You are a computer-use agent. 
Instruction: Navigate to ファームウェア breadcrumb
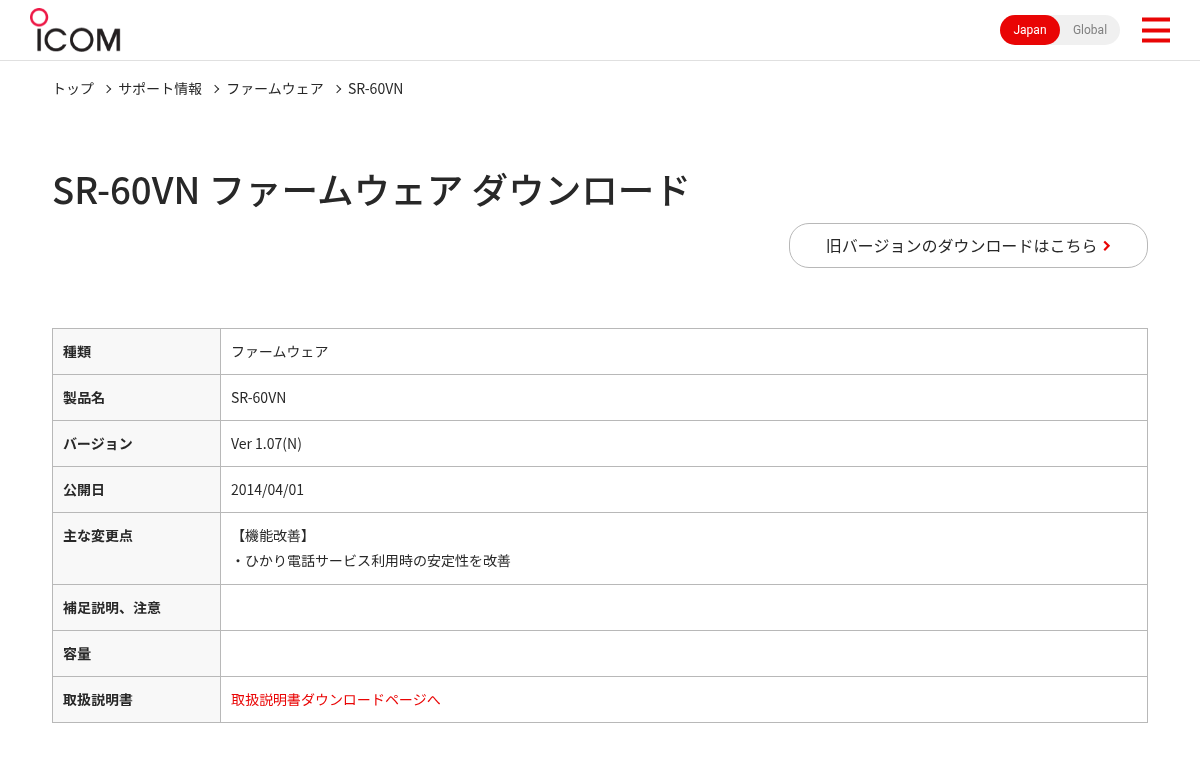[275, 89]
